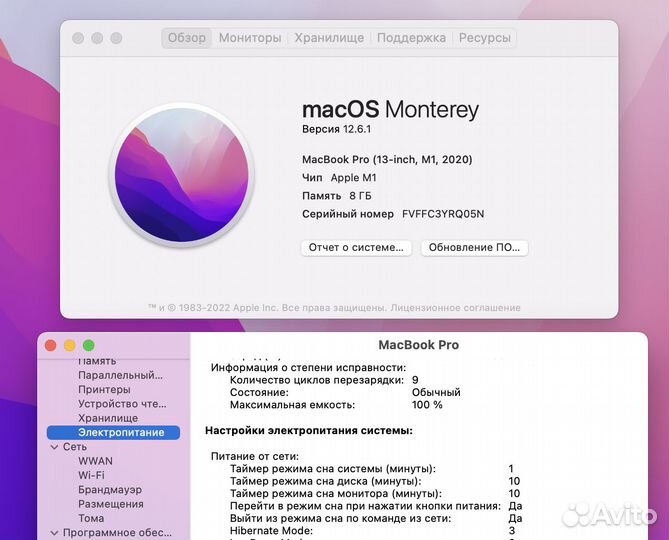Select Устройство чте… in the sidebar
This screenshot has width=669, height=540.
122,404
